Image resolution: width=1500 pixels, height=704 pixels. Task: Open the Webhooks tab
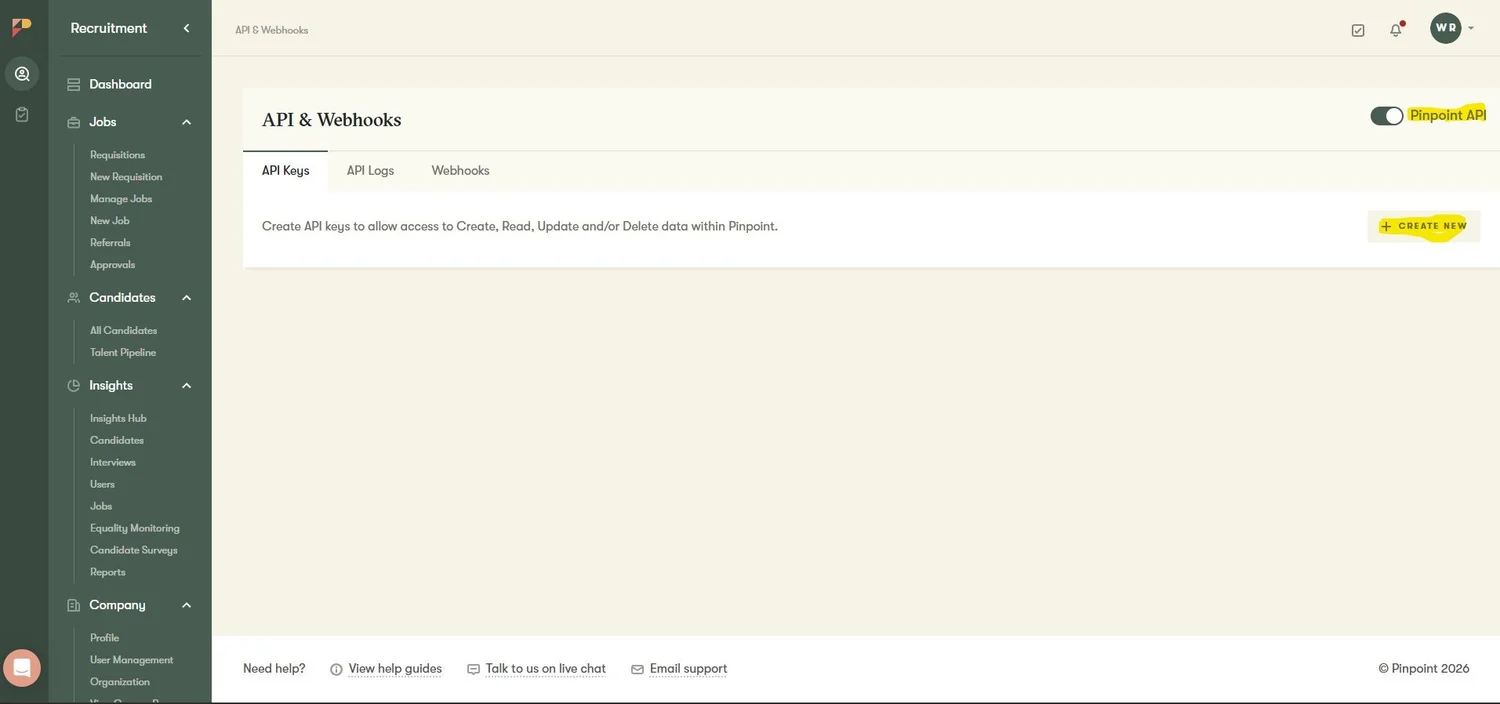(461, 169)
